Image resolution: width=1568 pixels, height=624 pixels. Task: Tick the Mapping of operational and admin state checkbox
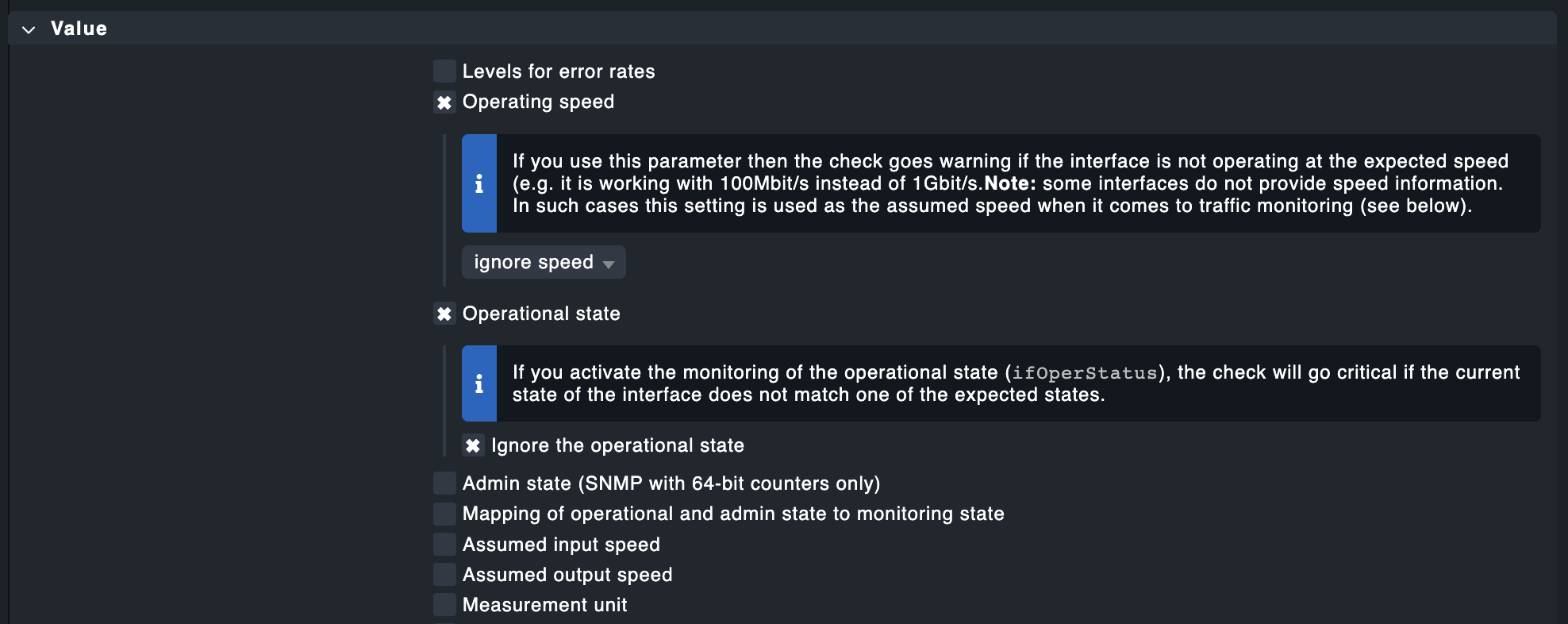coord(444,514)
